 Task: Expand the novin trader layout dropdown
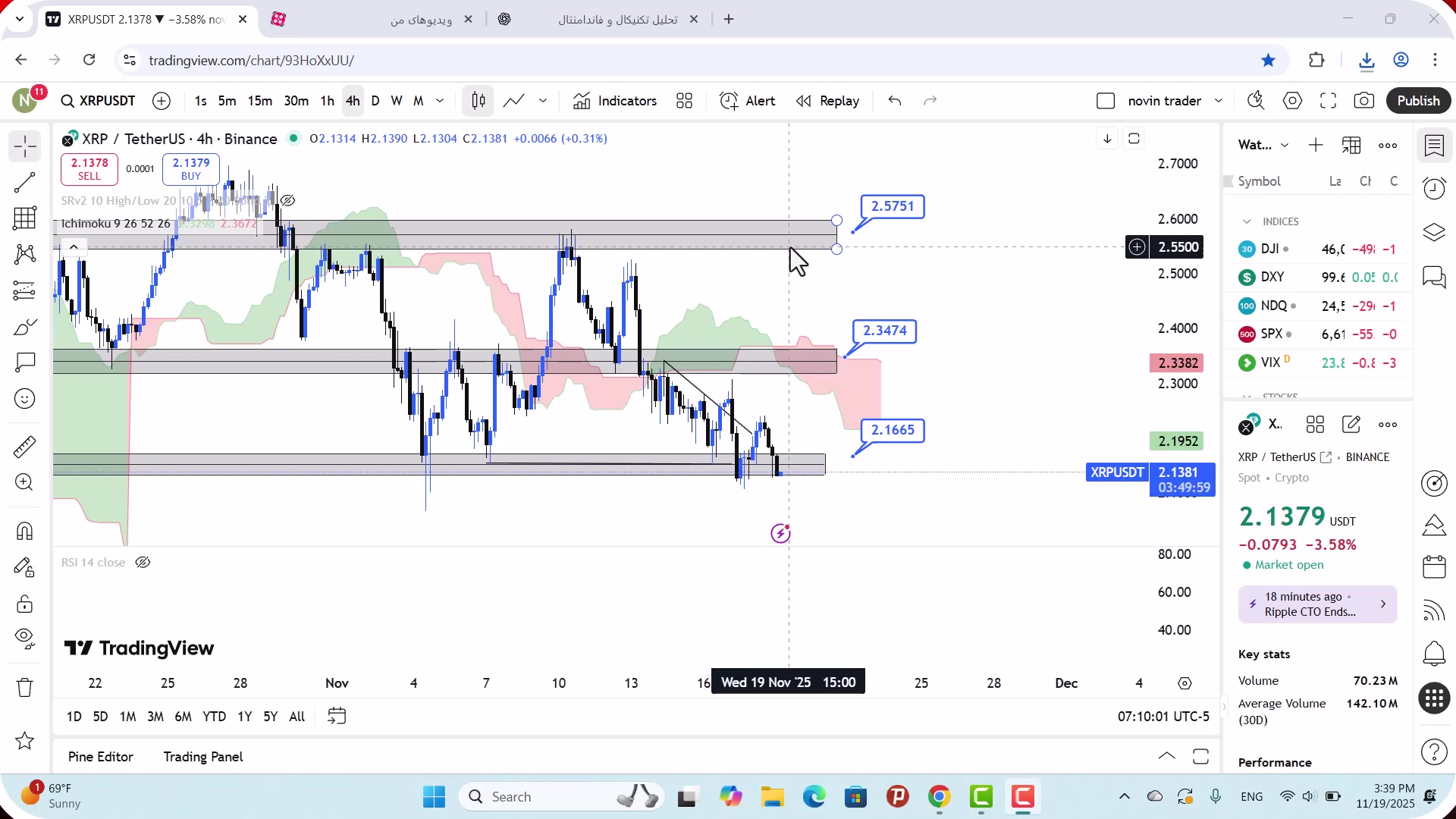pyautogui.click(x=1219, y=101)
